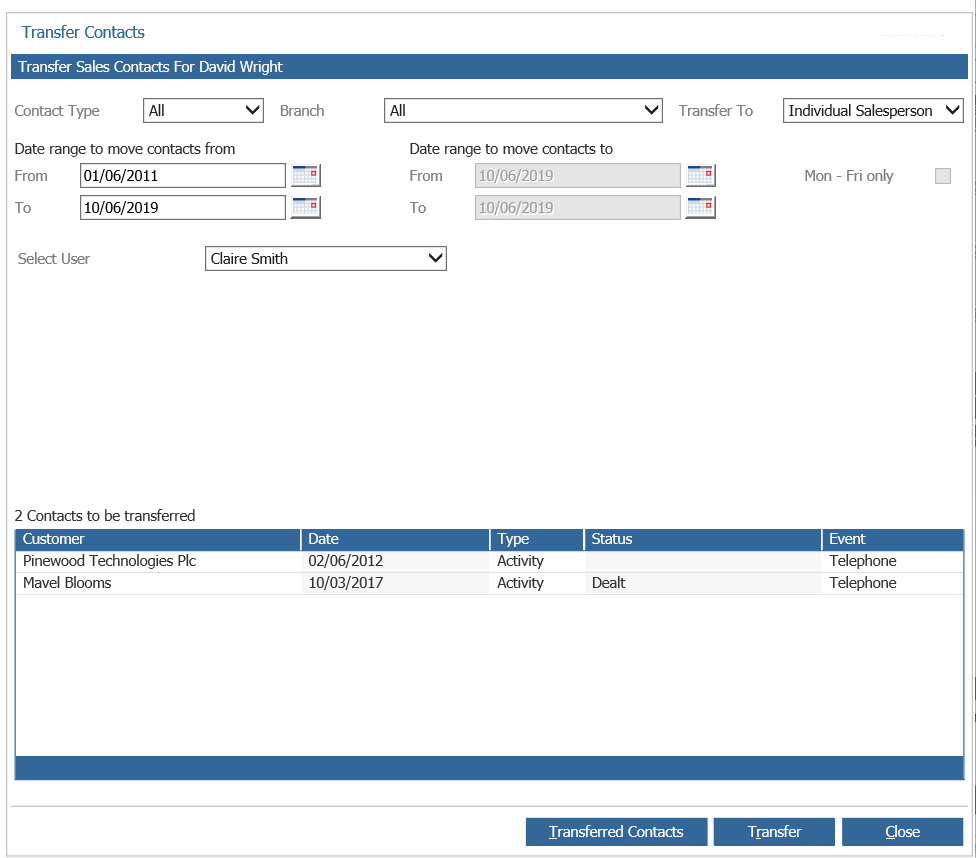Open calendar for move-from From date

point(306,176)
